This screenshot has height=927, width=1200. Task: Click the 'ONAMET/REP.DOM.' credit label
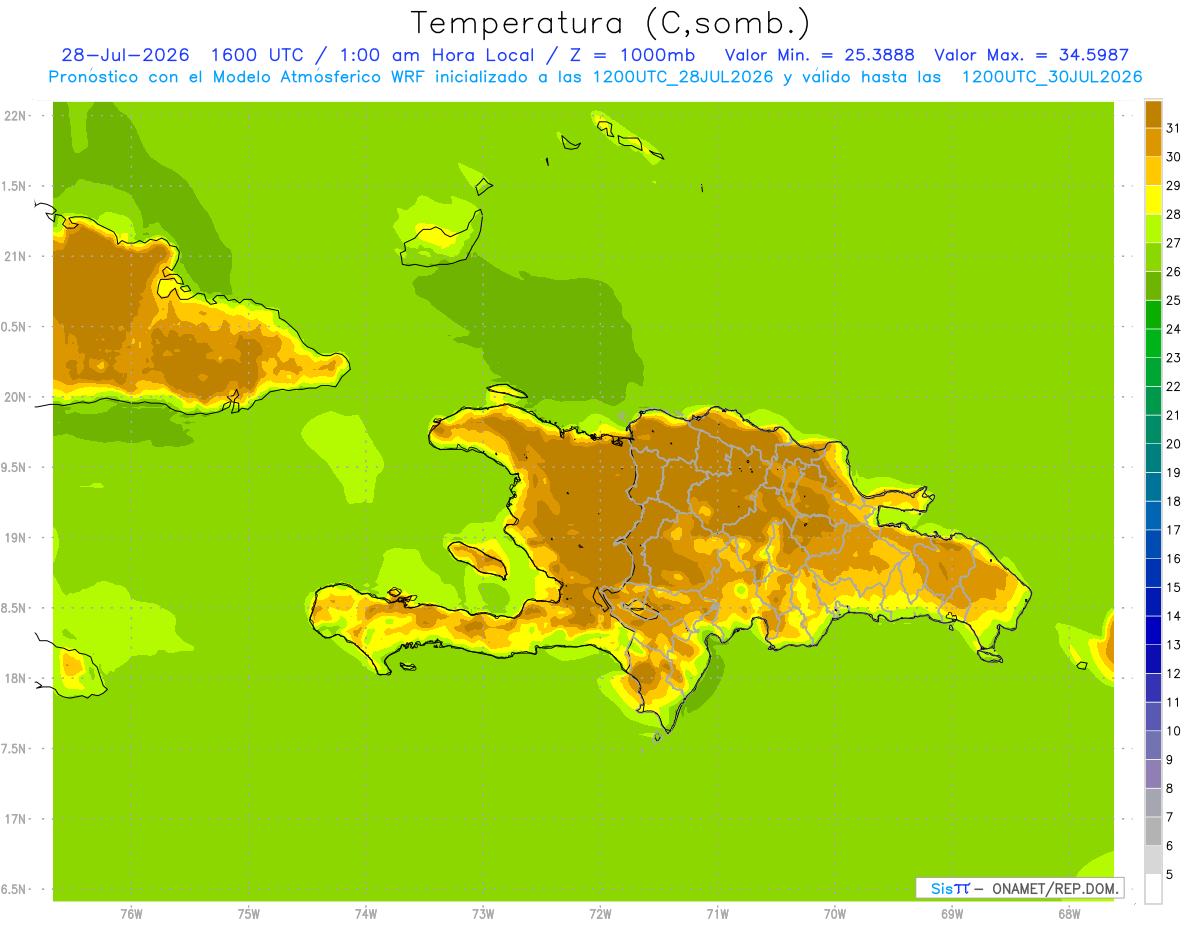pyautogui.click(x=1057, y=888)
